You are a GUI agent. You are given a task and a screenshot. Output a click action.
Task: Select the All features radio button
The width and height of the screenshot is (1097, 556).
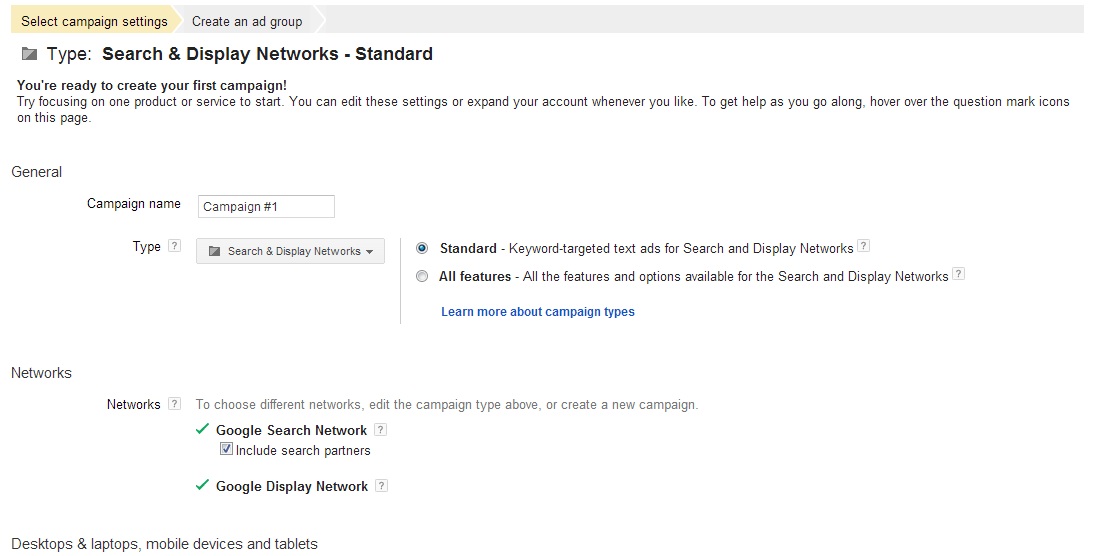[x=422, y=276]
